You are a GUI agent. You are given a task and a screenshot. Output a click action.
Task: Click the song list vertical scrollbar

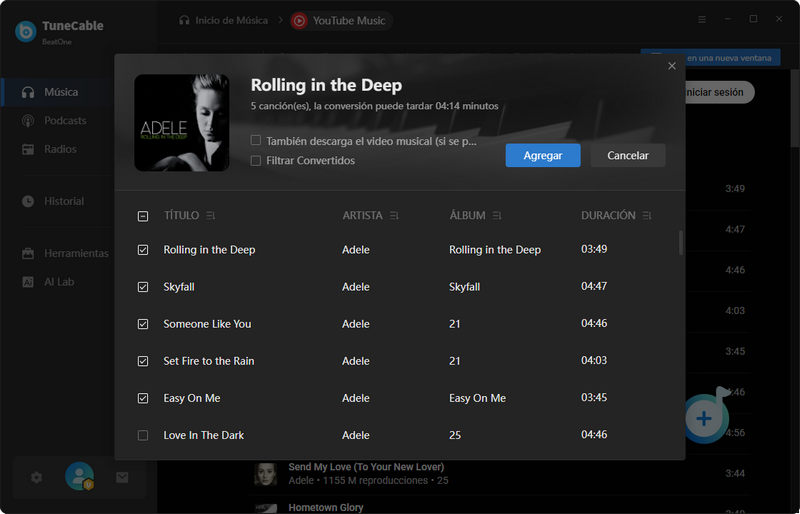[681, 243]
